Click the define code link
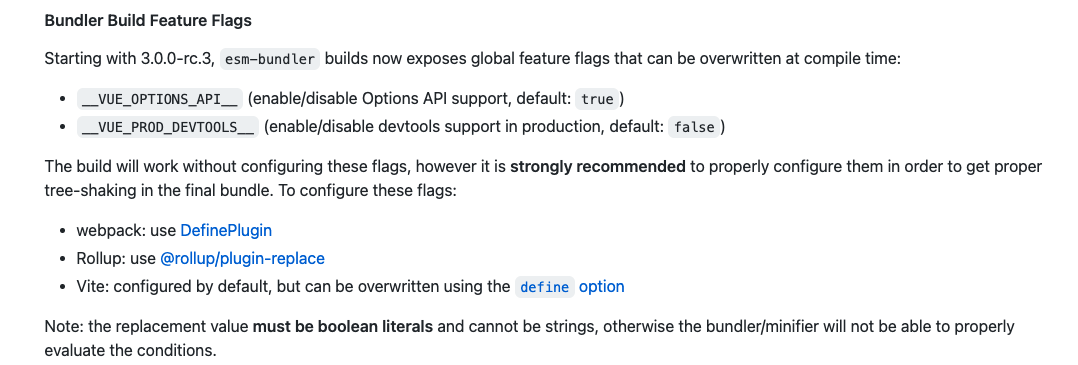 pos(544,287)
